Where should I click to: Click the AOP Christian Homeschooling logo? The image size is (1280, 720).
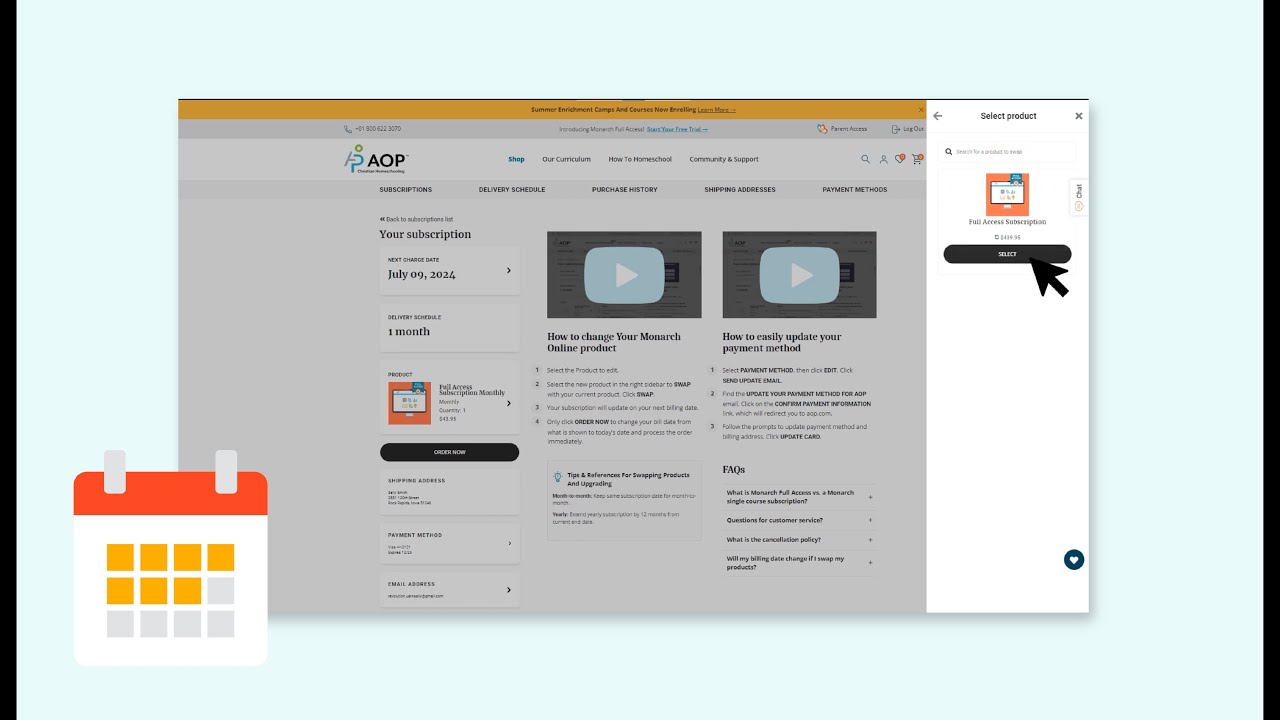(x=376, y=159)
